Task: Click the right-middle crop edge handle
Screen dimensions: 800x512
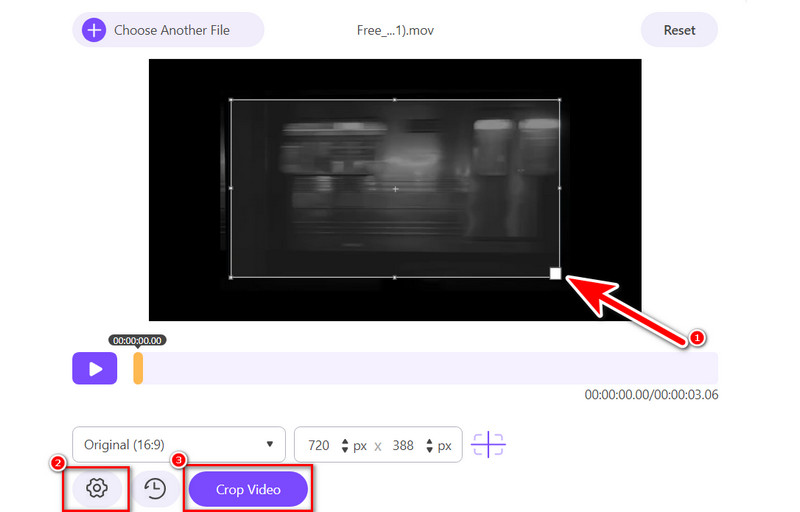Action: [x=560, y=188]
